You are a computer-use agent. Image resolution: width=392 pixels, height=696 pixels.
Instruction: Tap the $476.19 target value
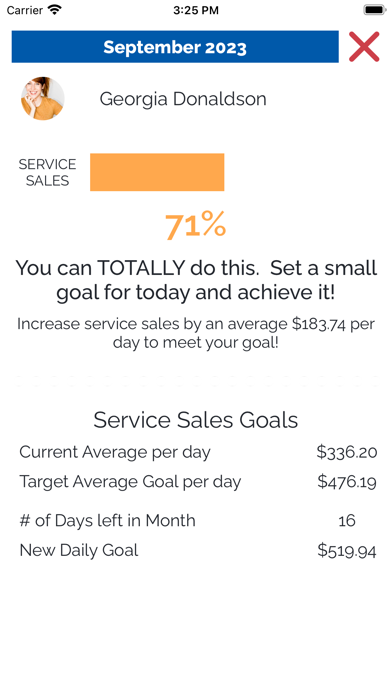(x=347, y=482)
